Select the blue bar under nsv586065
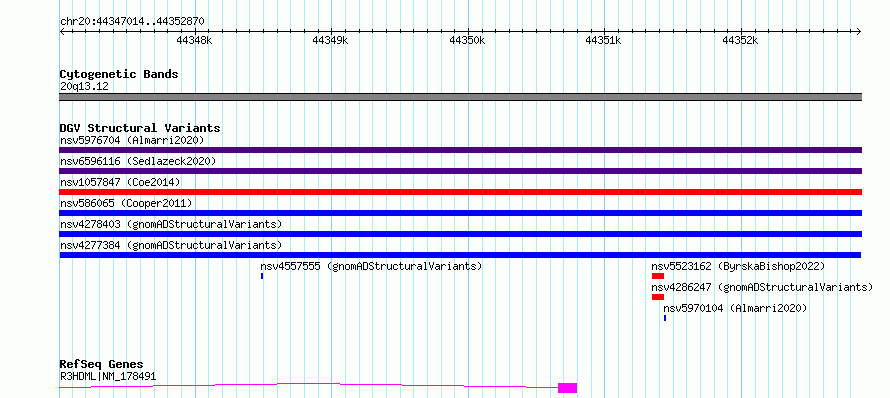 460,213
